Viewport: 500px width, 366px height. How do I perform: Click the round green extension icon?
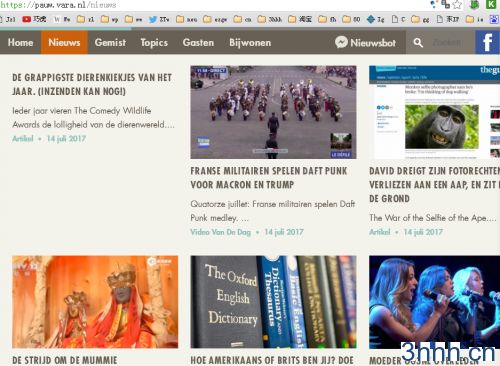click(x=474, y=4)
